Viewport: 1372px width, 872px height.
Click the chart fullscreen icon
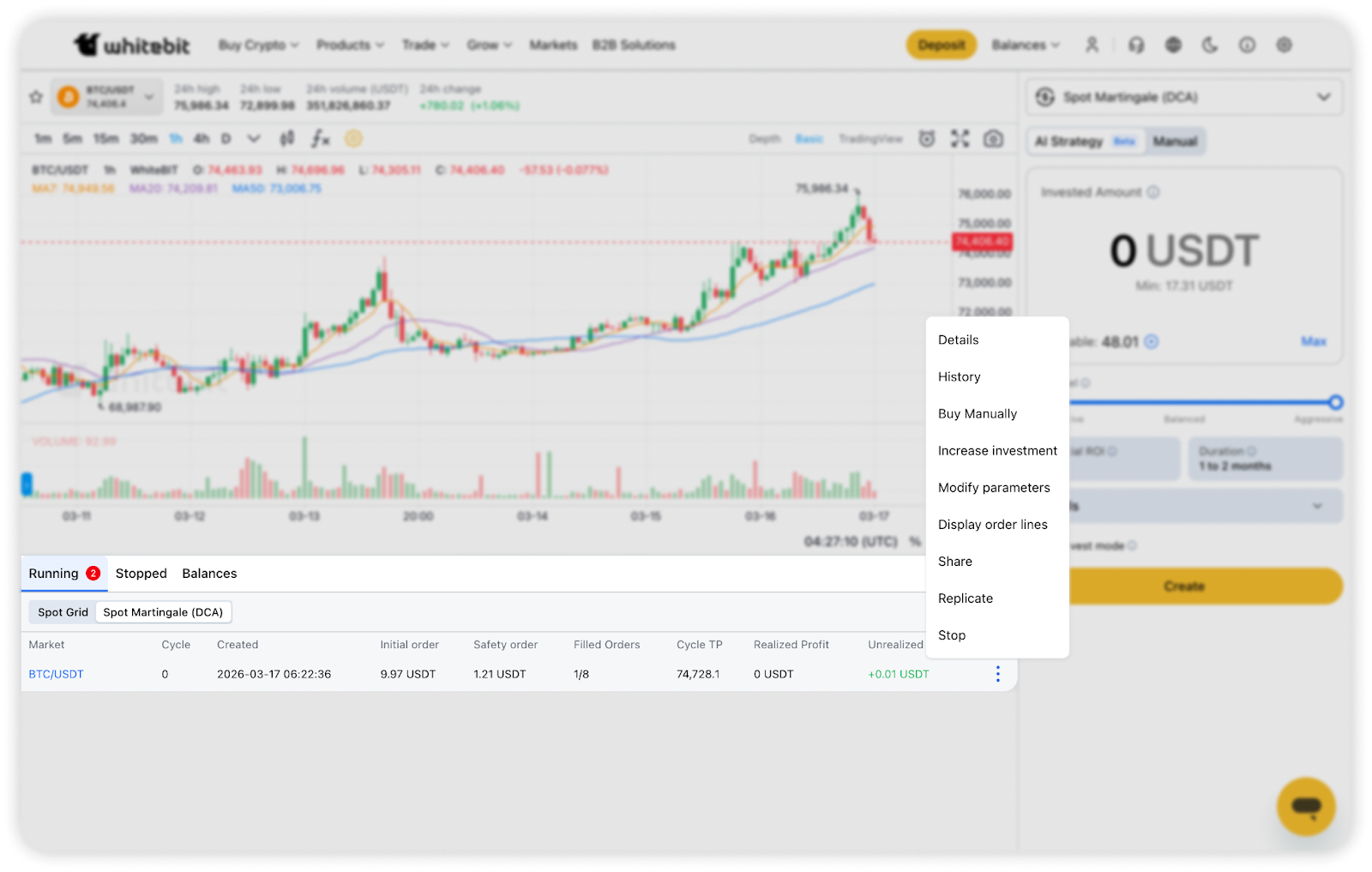tap(960, 139)
